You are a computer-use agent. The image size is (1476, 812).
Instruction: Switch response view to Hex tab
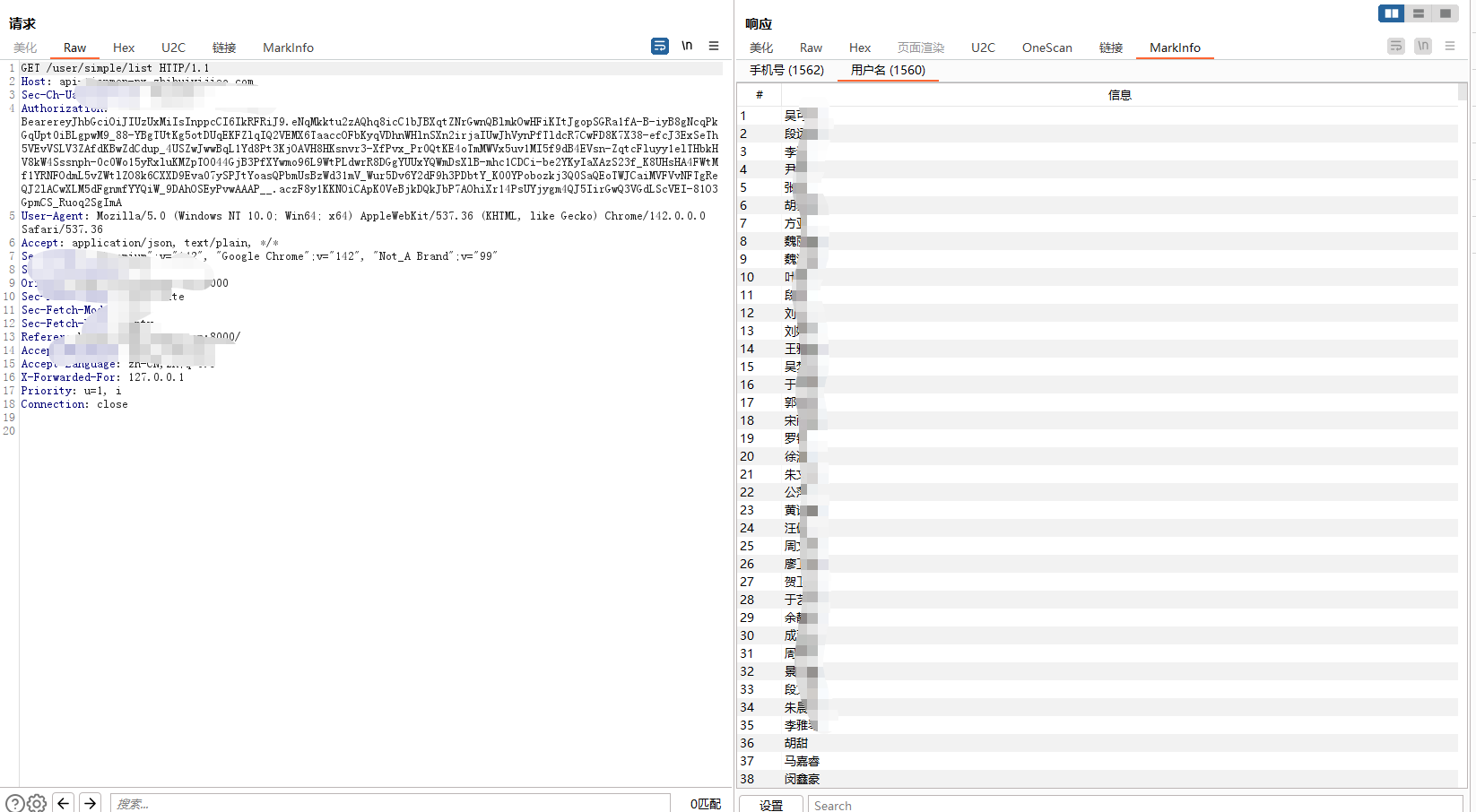[x=860, y=48]
